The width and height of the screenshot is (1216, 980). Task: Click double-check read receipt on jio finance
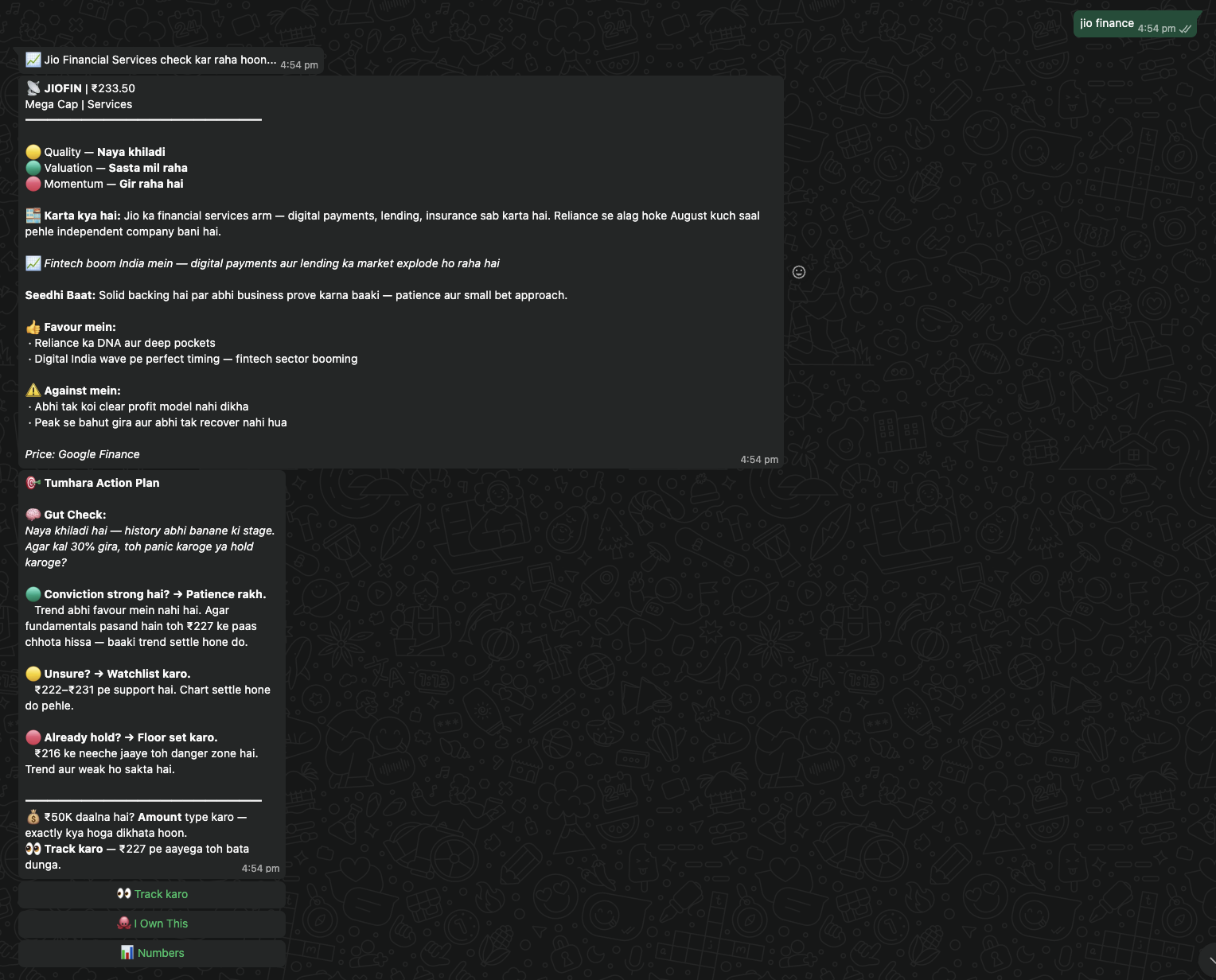click(1185, 29)
